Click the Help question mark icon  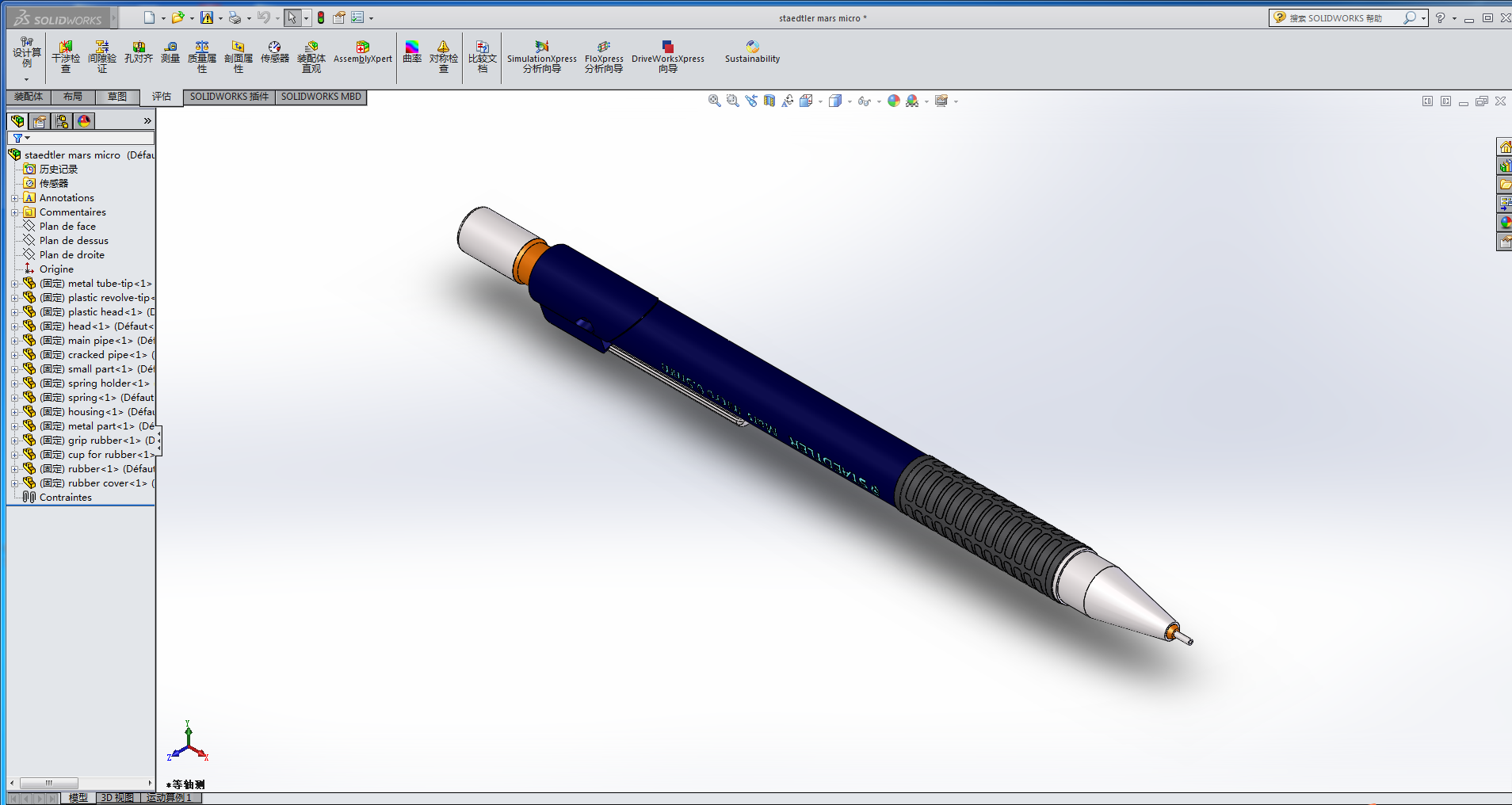point(1440,17)
